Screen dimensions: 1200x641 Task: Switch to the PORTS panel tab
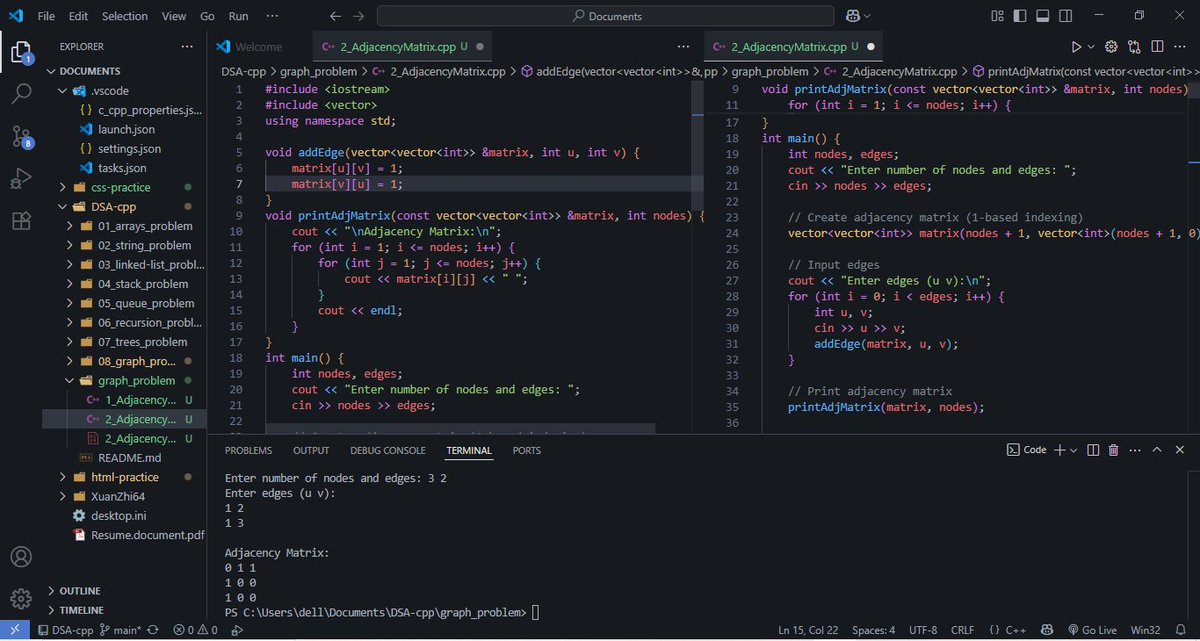tap(527, 450)
